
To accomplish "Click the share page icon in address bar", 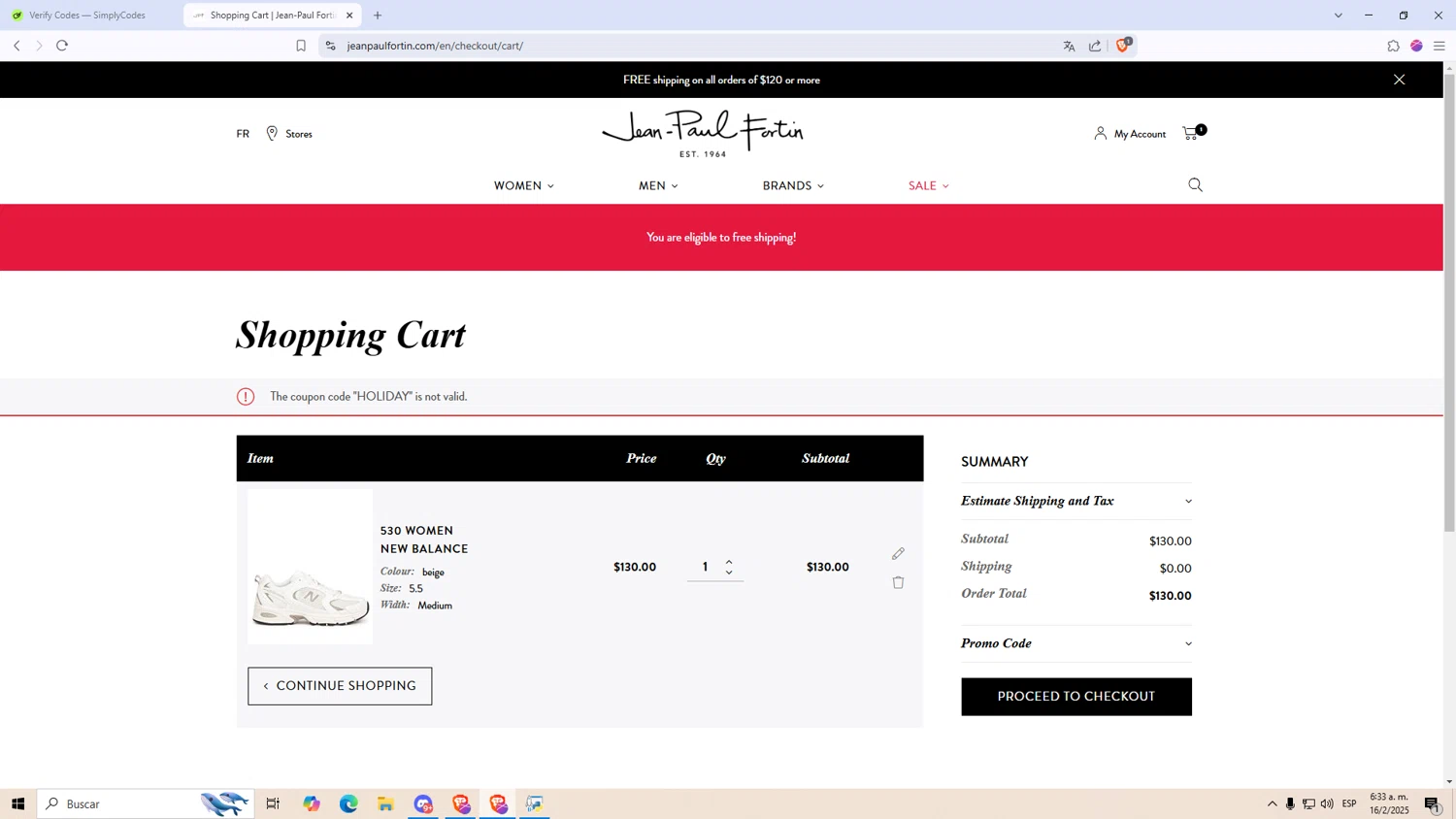I will pyautogui.click(x=1095, y=46).
